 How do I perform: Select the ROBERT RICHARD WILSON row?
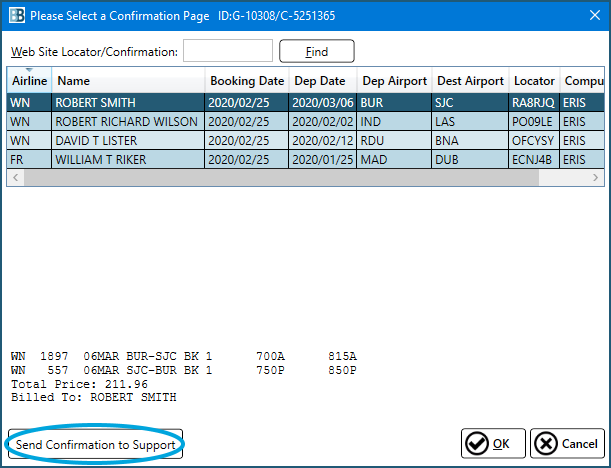[128, 121]
